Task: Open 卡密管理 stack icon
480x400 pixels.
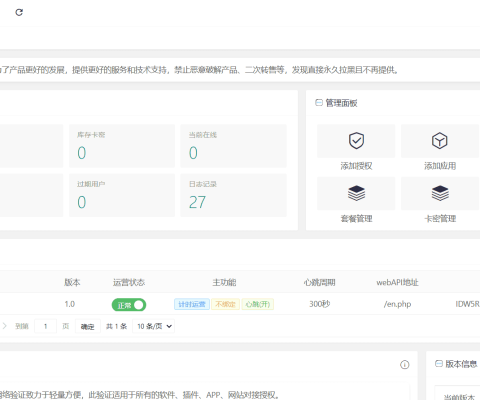Action: pos(440,193)
